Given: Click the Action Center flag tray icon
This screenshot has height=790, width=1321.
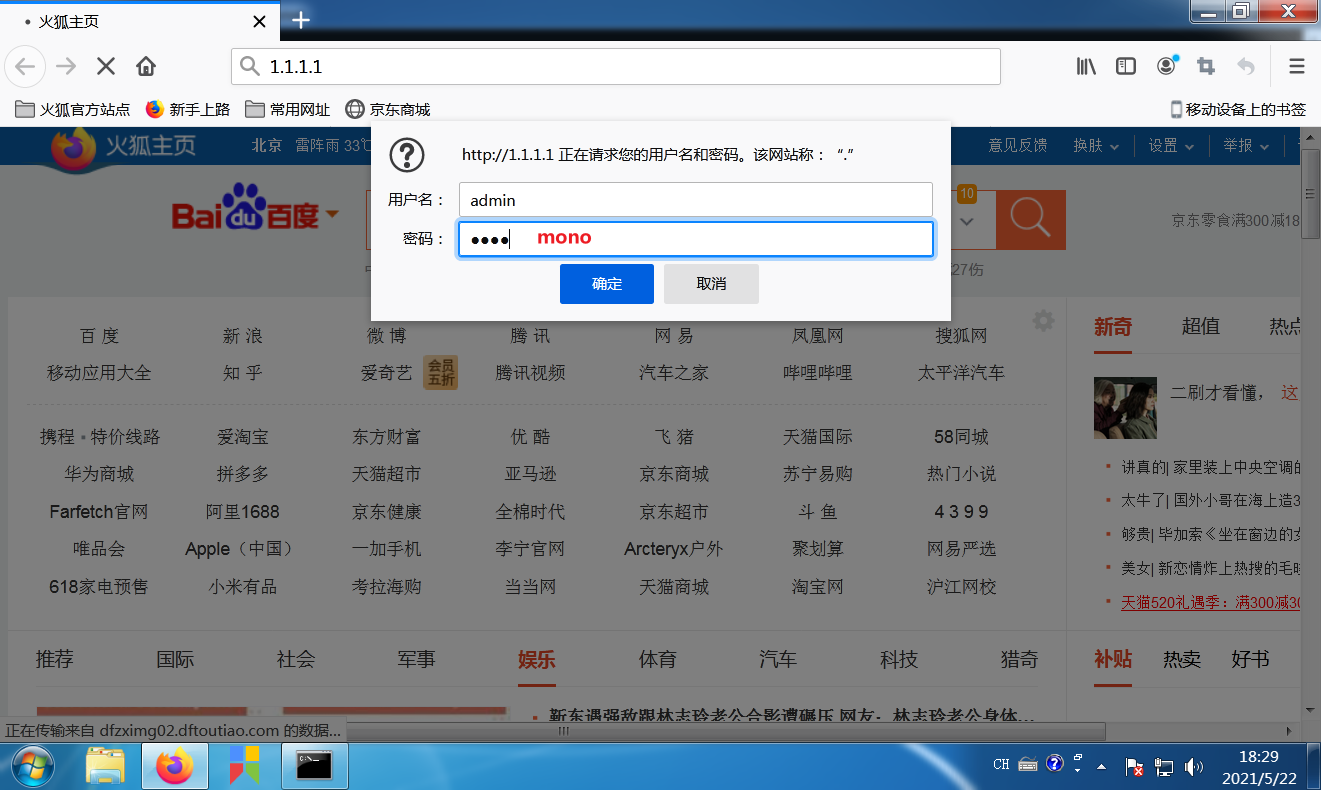Looking at the screenshot, I should pyautogui.click(x=1135, y=767).
